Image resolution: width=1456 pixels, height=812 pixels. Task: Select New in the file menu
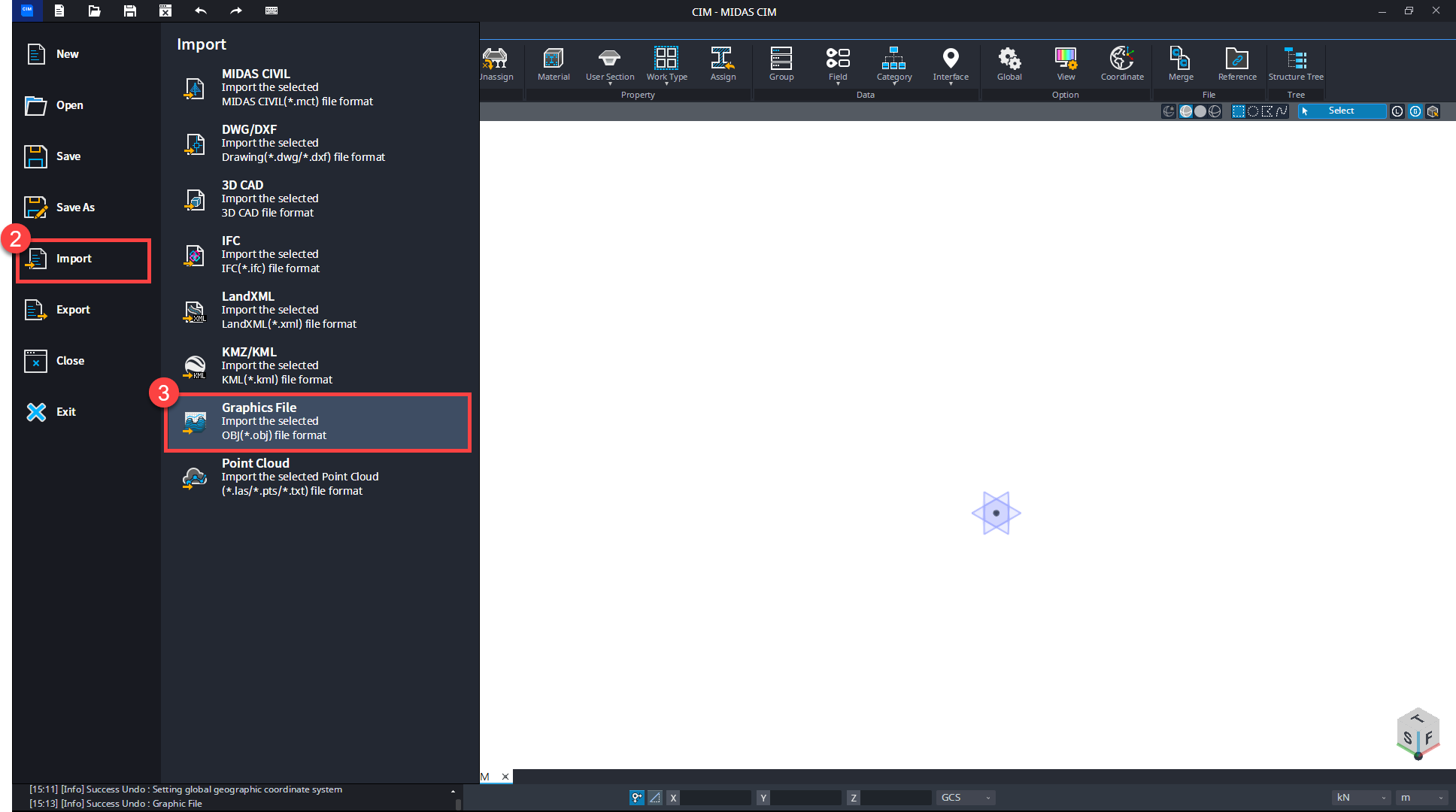86,54
